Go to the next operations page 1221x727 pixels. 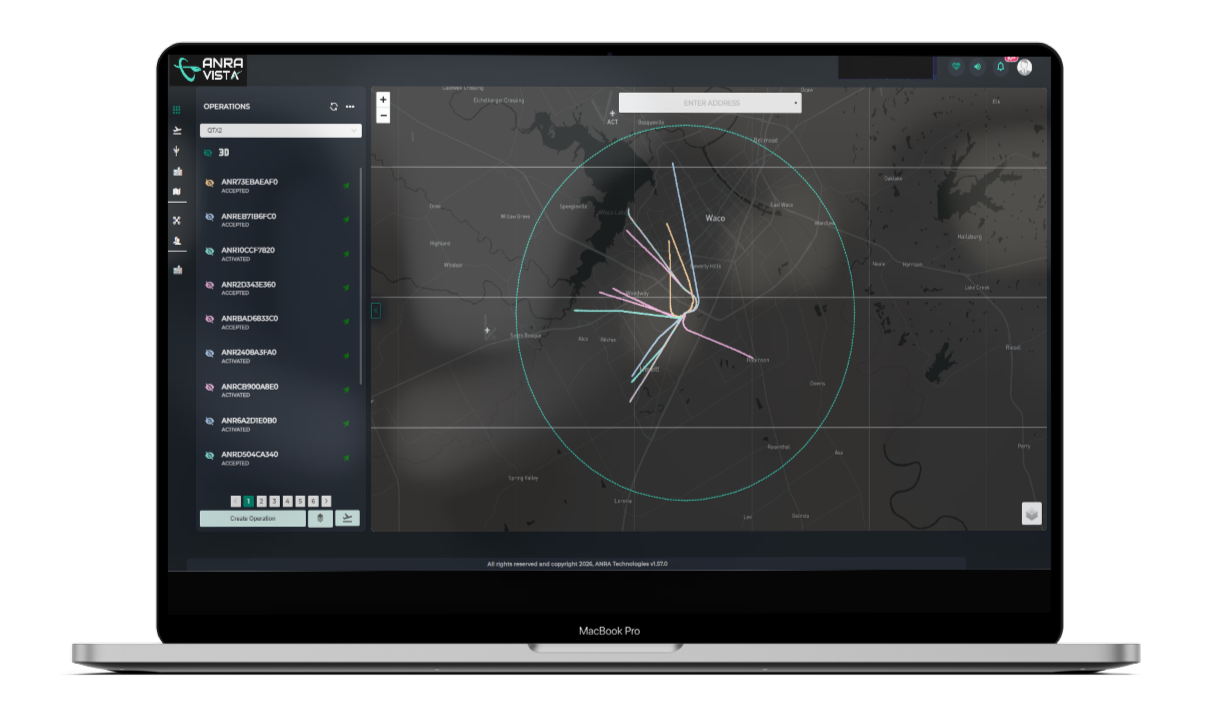[326, 501]
